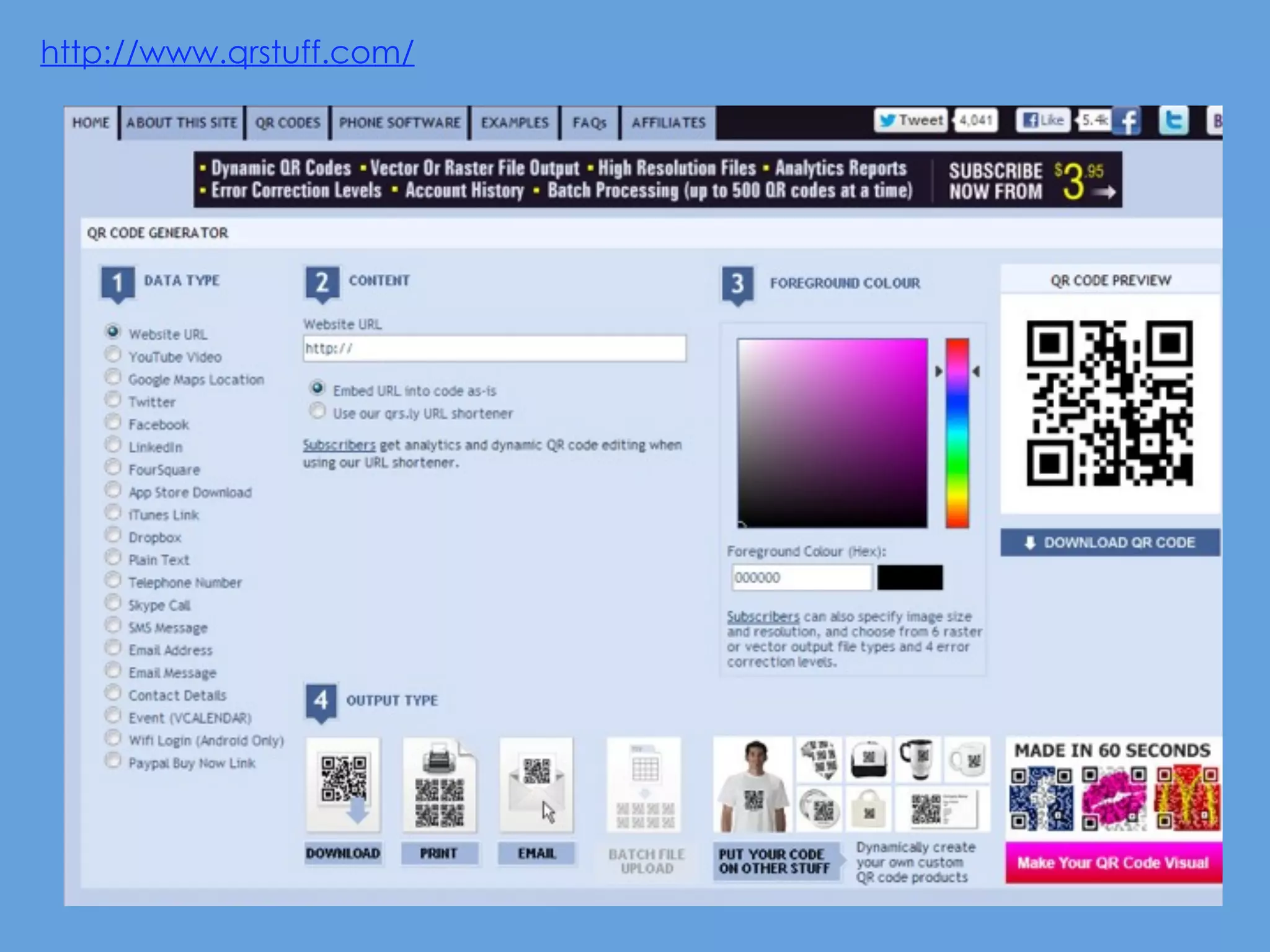The width and height of the screenshot is (1270, 952).
Task: Open the Subscribers link under URL options
Action: tap(339, 445)
